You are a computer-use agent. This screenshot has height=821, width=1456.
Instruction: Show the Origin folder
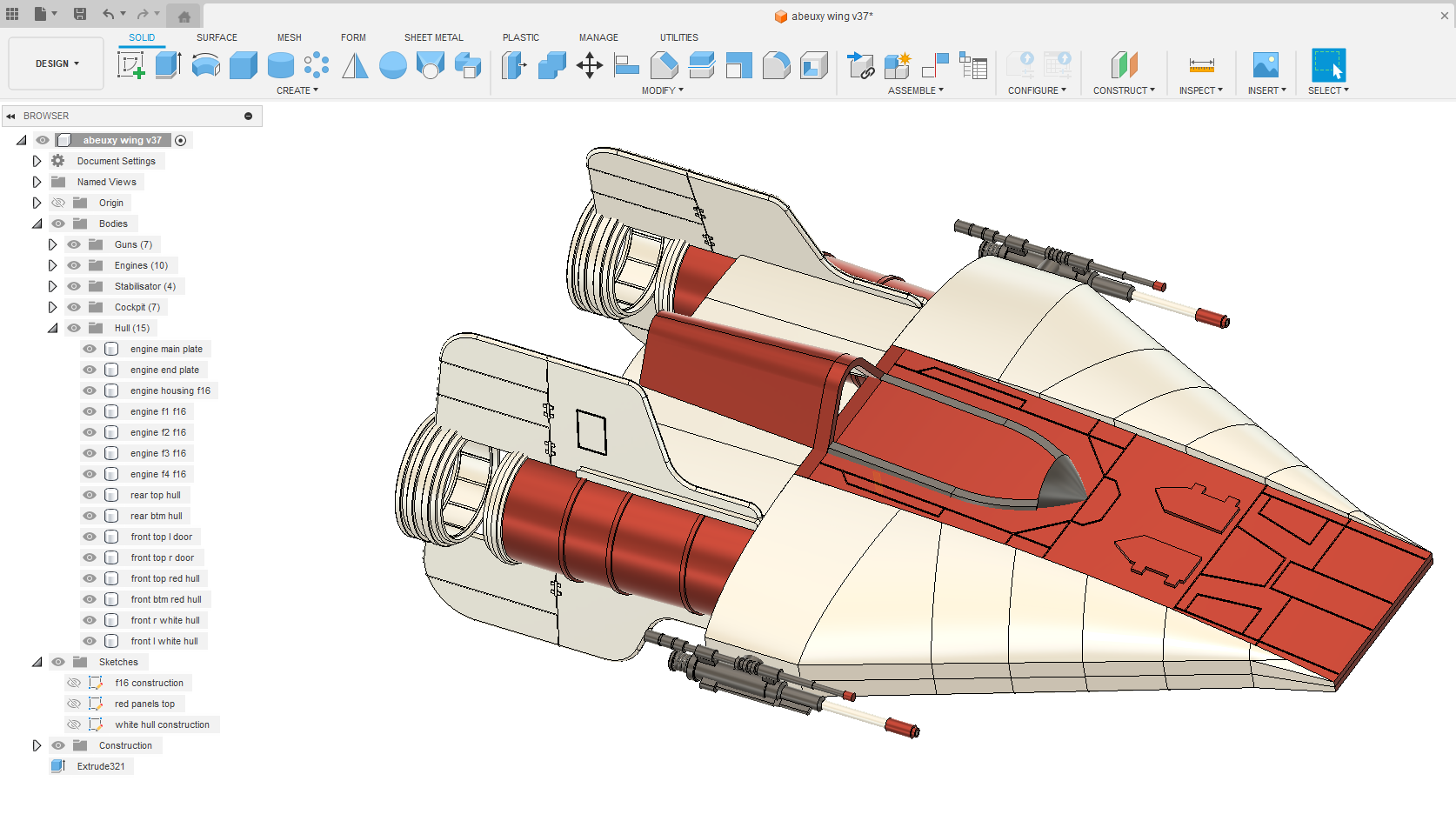pyautogui.click(x=58, y=203)
